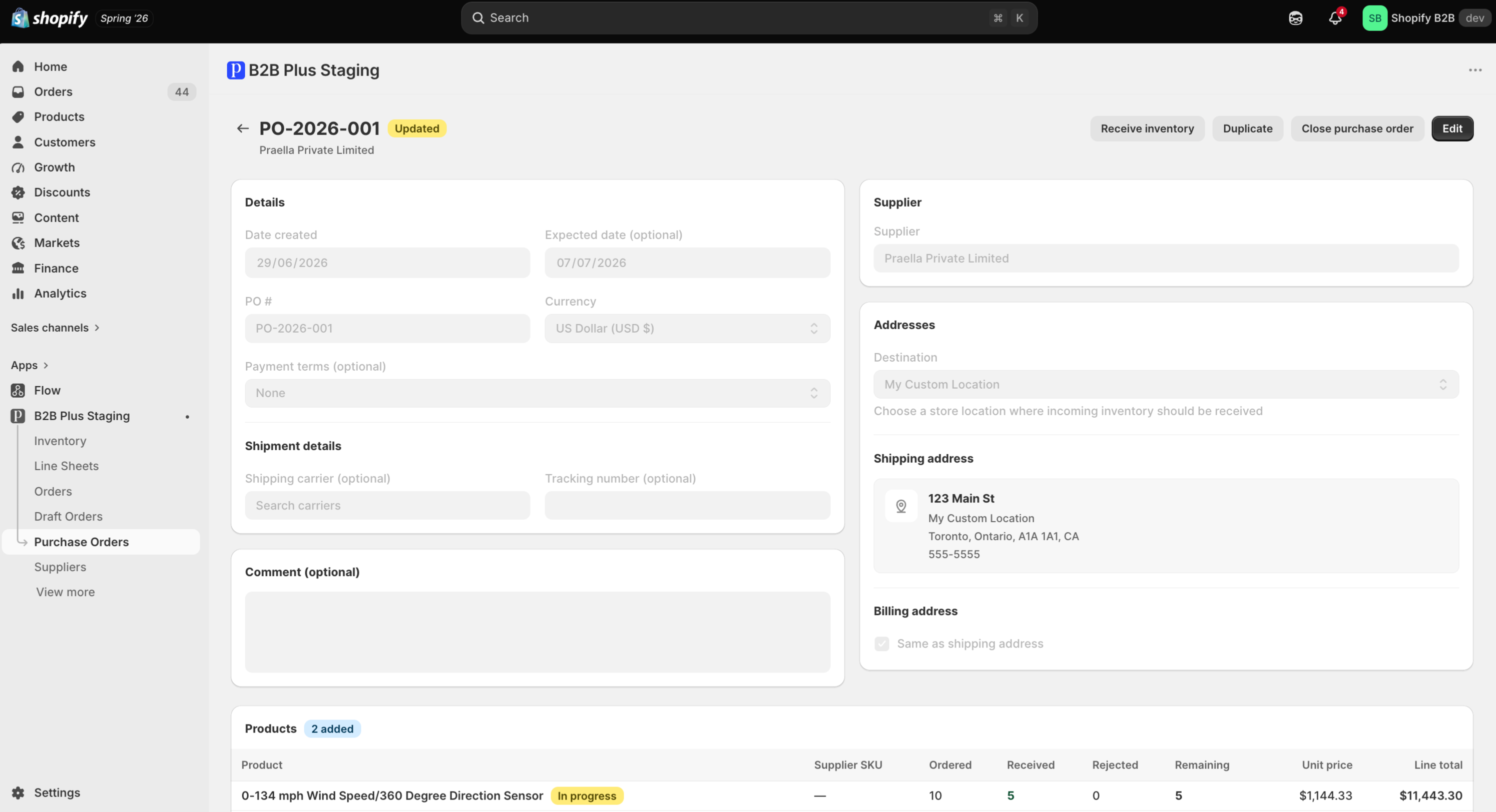
Task: Open Orders under B2B Plus Staging
Action: coord(53,492)
